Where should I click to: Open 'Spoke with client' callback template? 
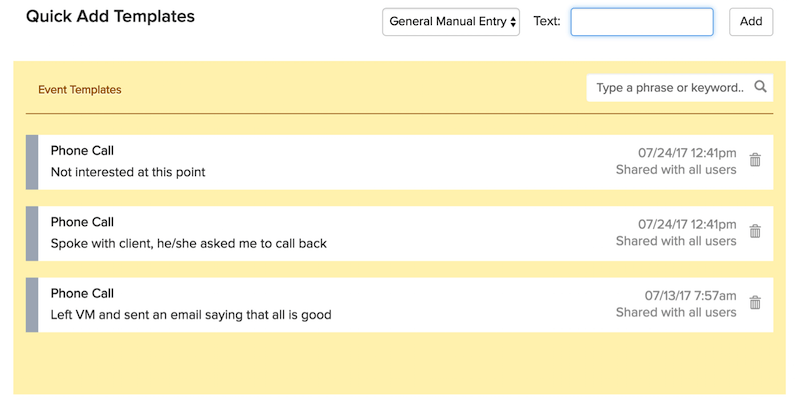pos(189,243)
